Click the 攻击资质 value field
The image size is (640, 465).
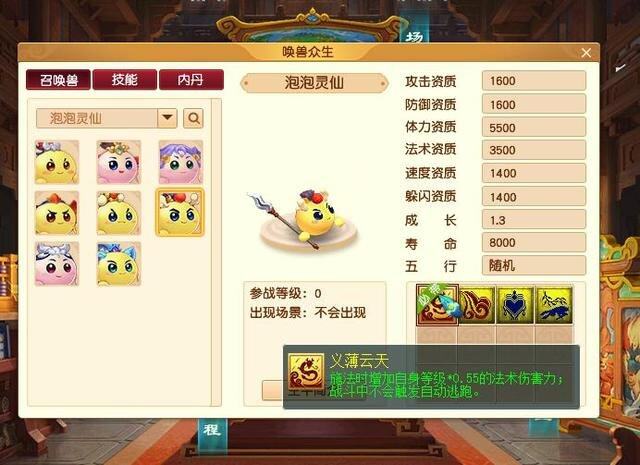pyautogui.click(x=534, y=80)
